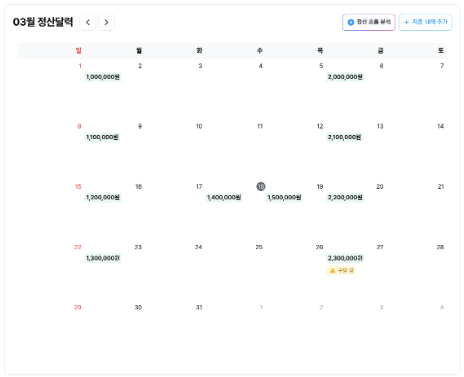Image resolution: width=464 pixels, height=377 pixels.
Task: Select Sunday date 22
Action: pyautogui.click(x=78, y=247)
